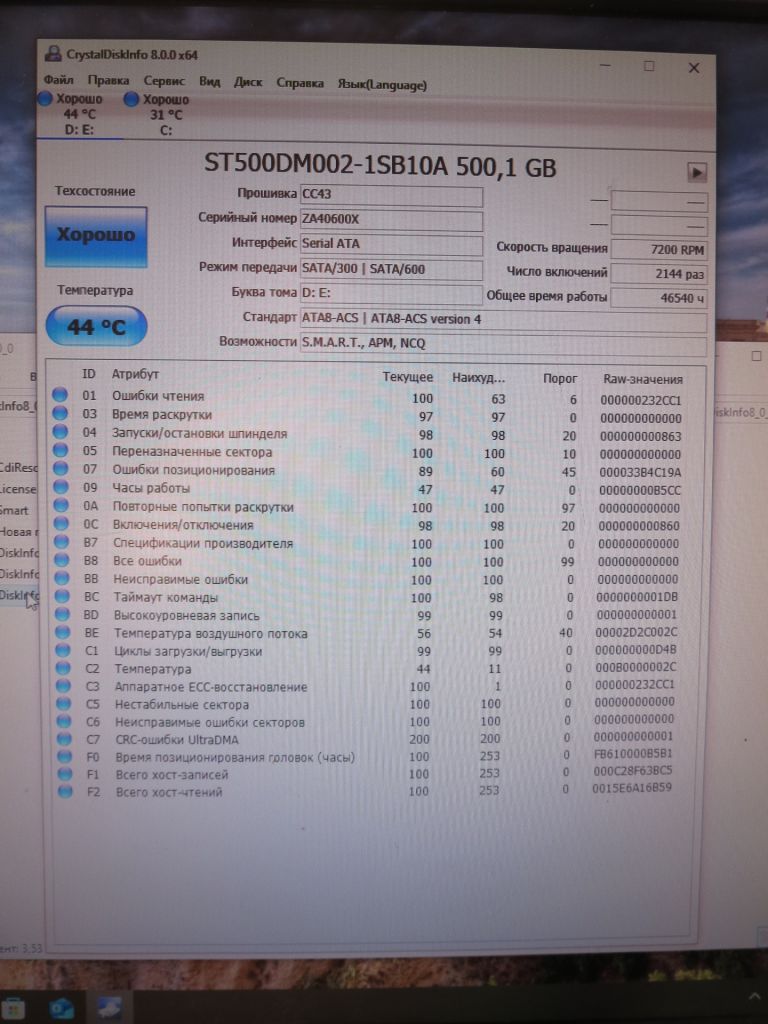Viewport: 768px width, 1024px height.
Task: Click status icon for 01 Ошибки чтения
Action: tap(59, 395)
